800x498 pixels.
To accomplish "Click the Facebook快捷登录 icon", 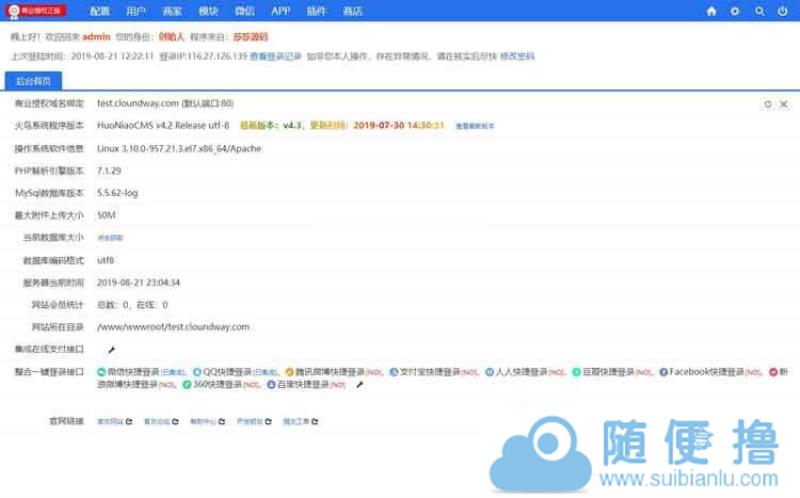I will click(x=663, y=372).
